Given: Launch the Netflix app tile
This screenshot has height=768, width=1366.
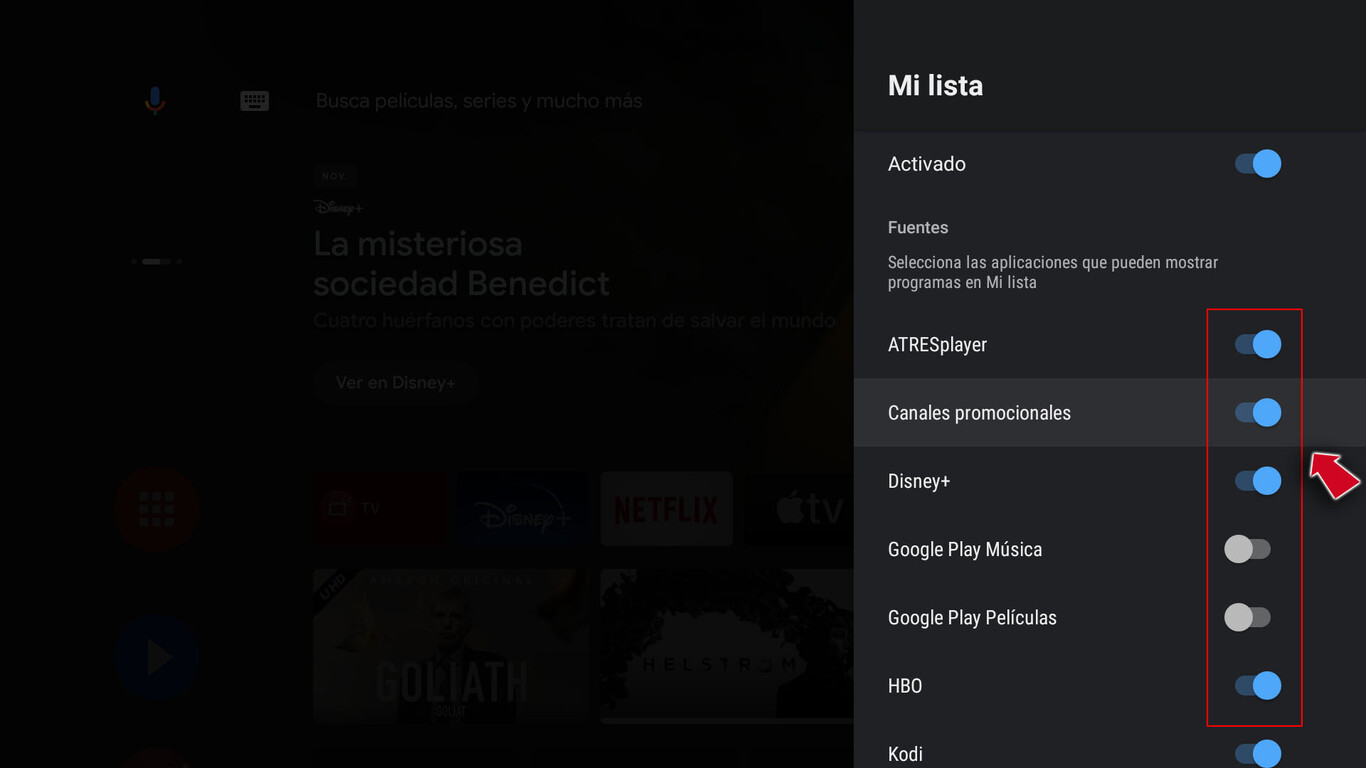Looking at the screenshot, I should click(667, 509).
